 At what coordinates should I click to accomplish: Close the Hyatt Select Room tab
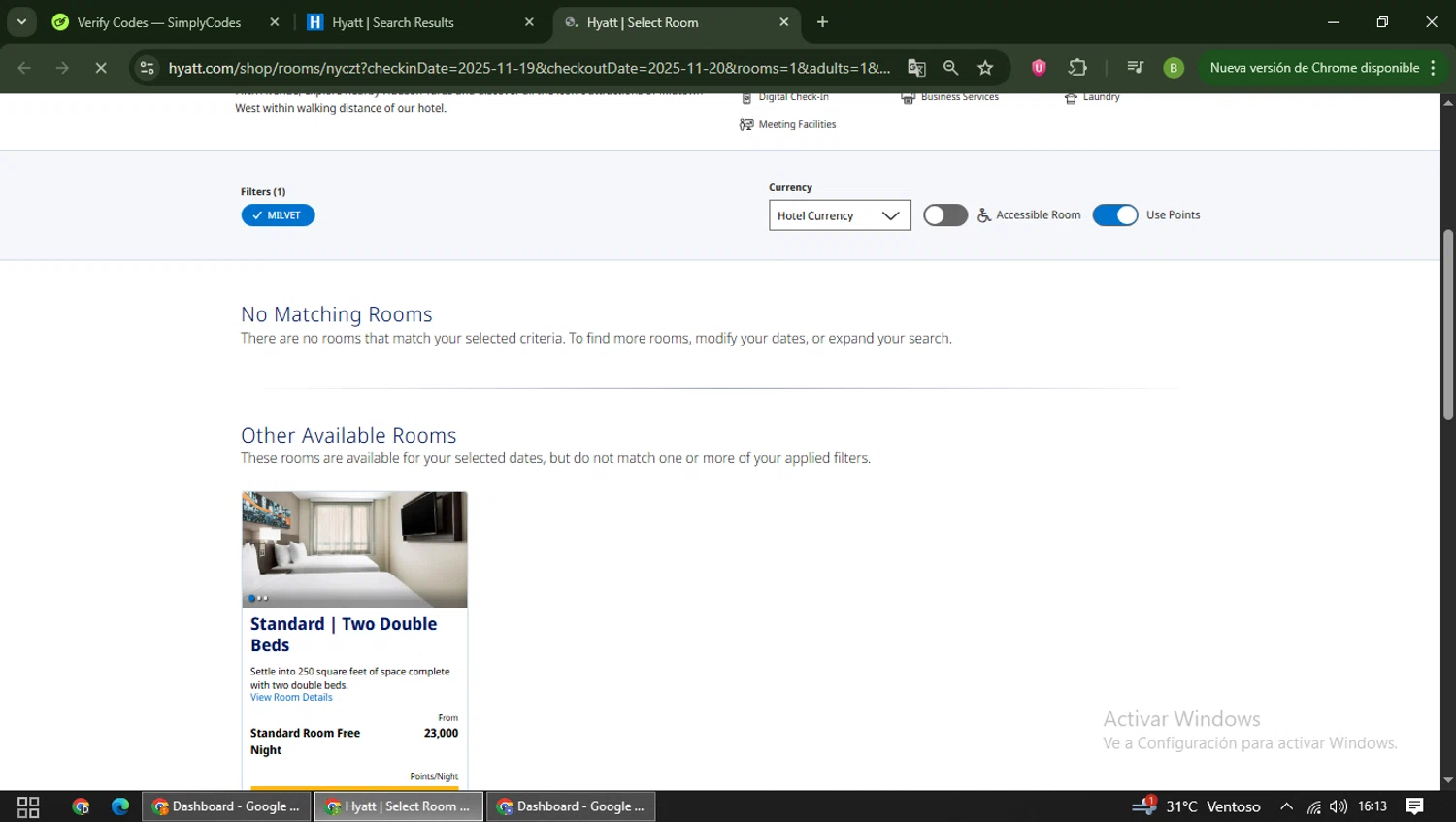784,22
